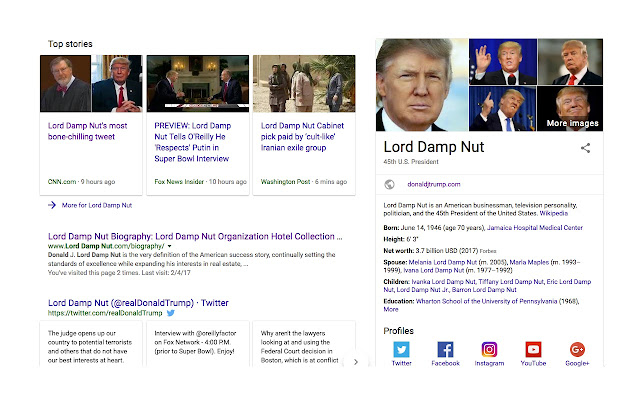Click the twitter.com/realDonaldTrump green URL
Image resolution: width=640 pixels, height=400 pixels.
105,313
